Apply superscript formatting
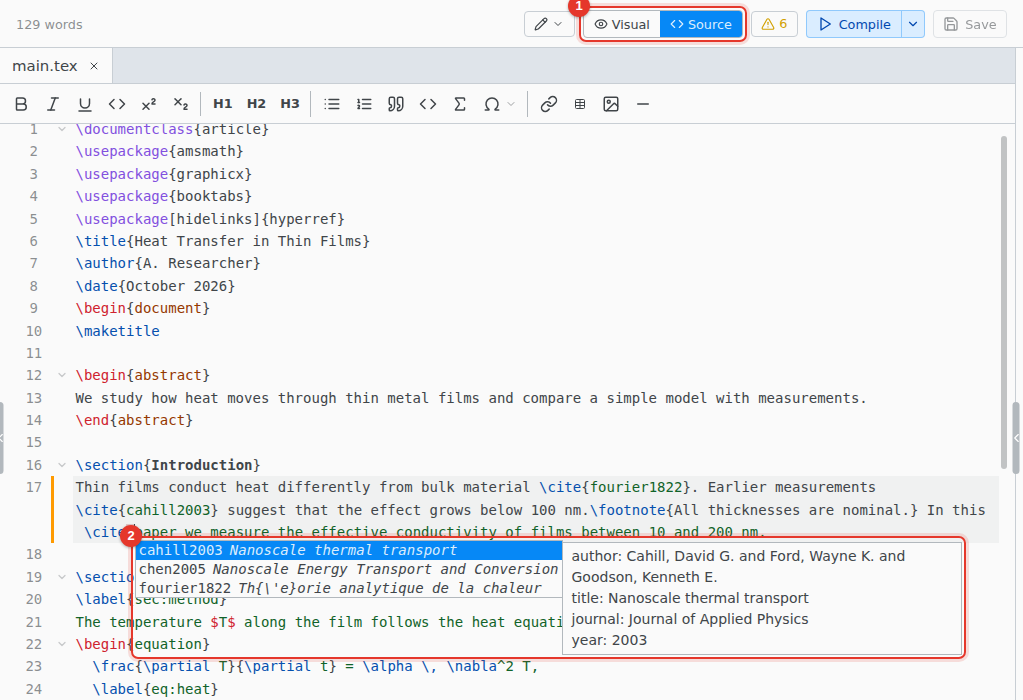Image resolution: width=1023 pixels, height=700 pixels. (x=149, y=104)
